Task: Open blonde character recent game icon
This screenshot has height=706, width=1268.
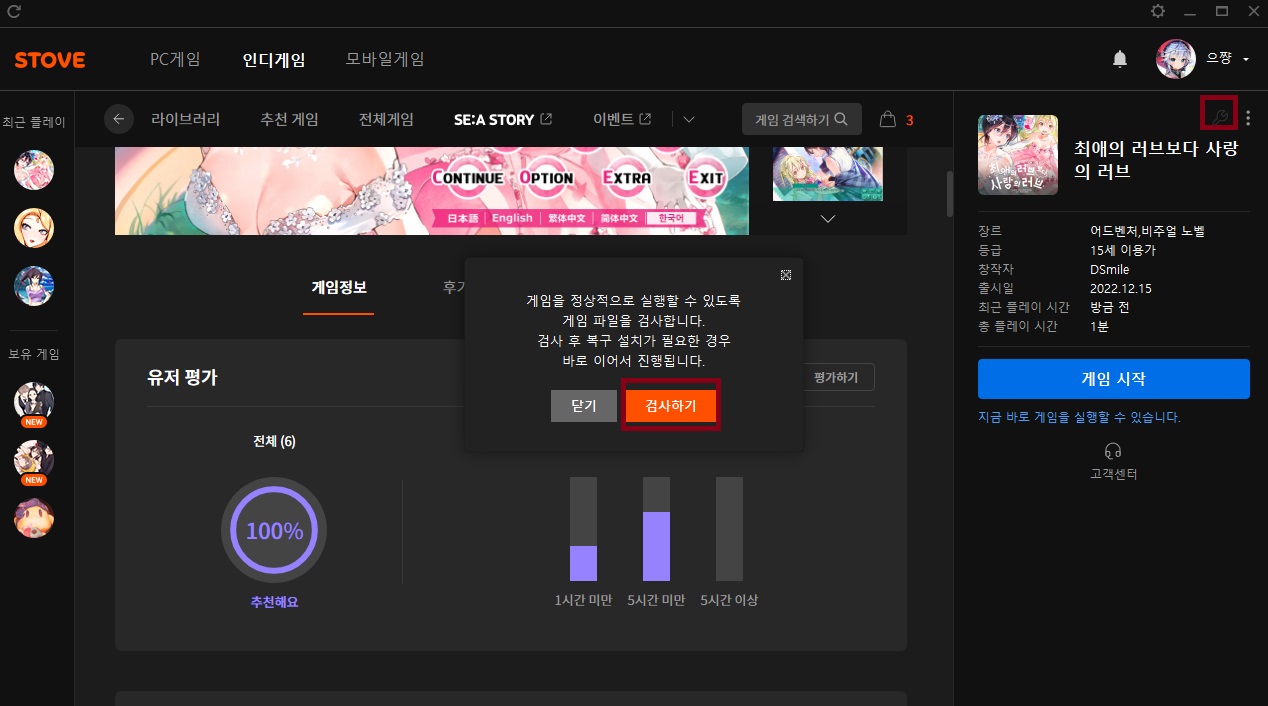Action: tap(34, 228)
